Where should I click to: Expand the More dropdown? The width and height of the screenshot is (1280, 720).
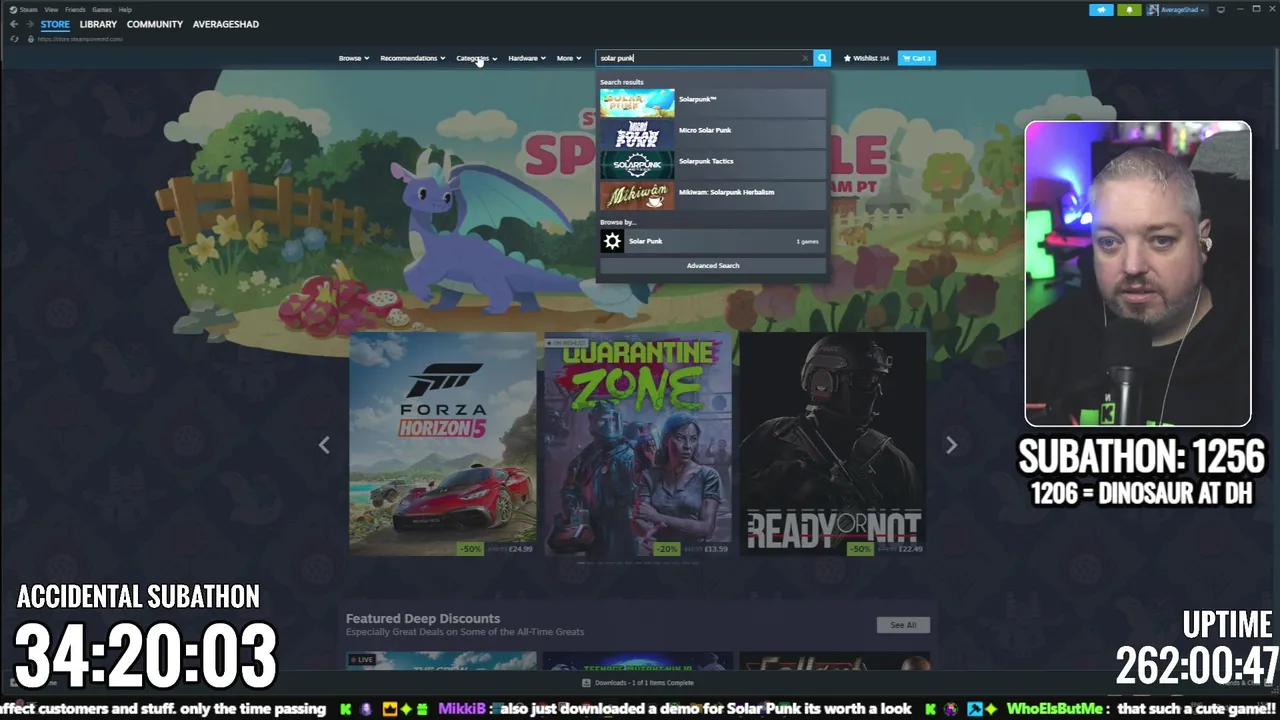569,58
